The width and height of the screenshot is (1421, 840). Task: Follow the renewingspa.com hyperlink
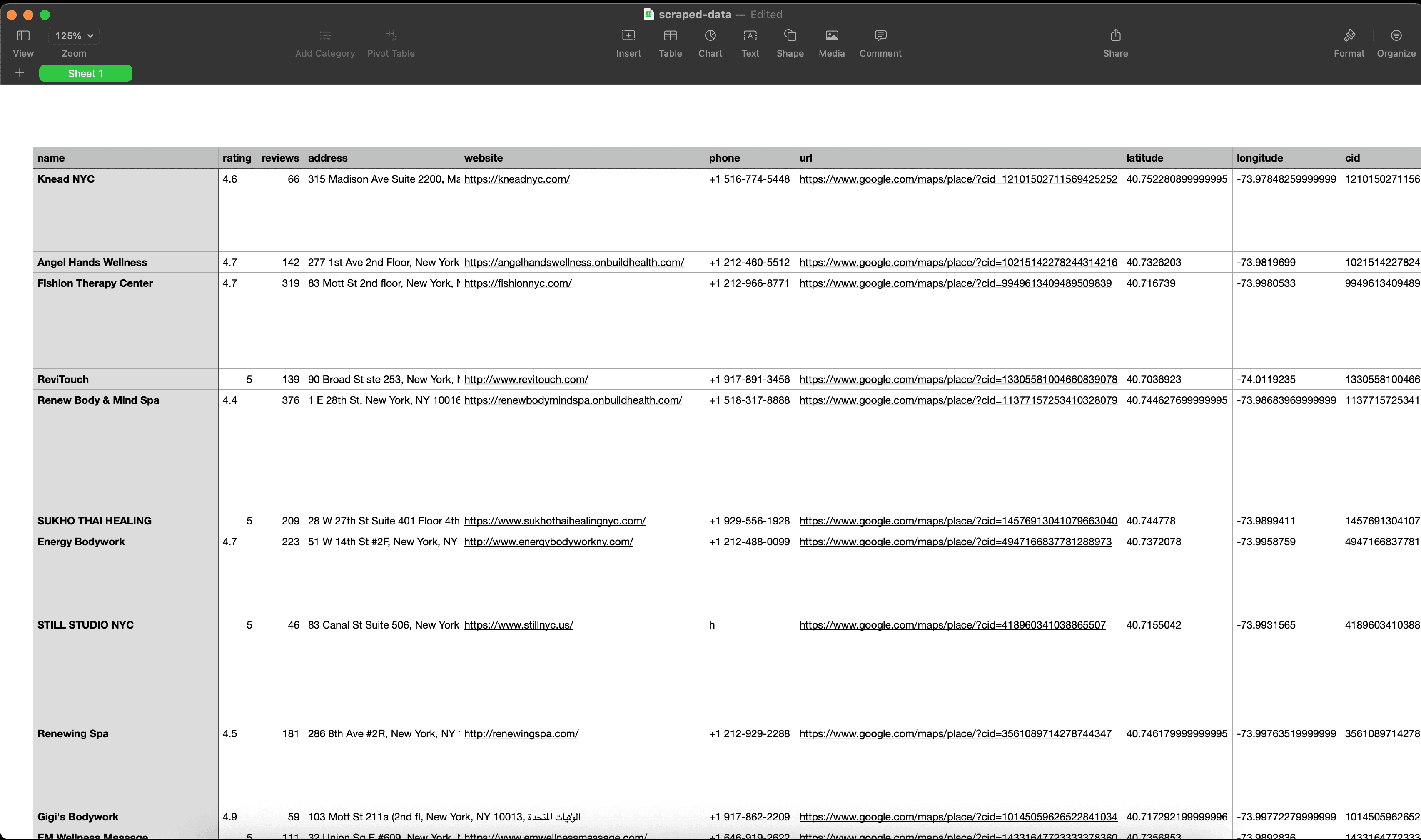pos(521,733)
